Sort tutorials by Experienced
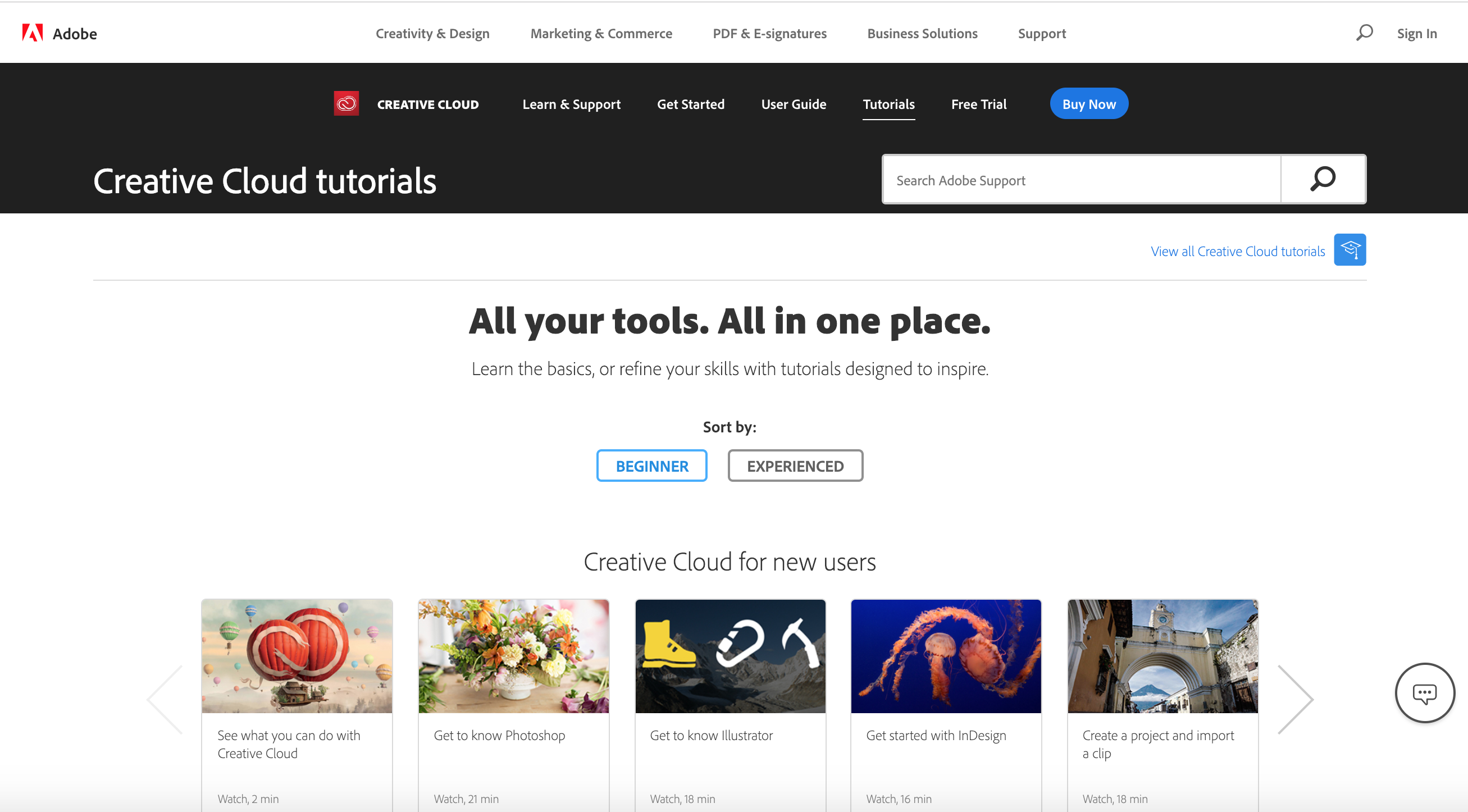This screenshot has width=1468, height=812. 795,466
